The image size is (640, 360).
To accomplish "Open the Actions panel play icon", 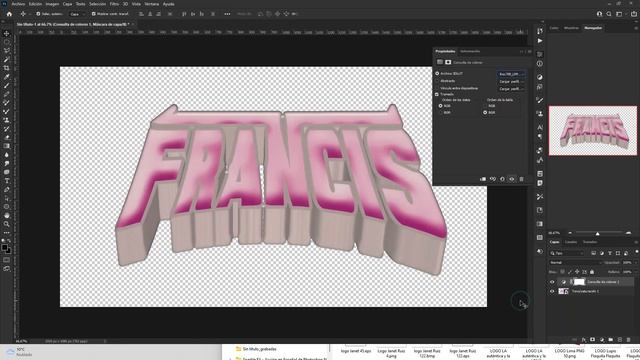I will 540,41.
